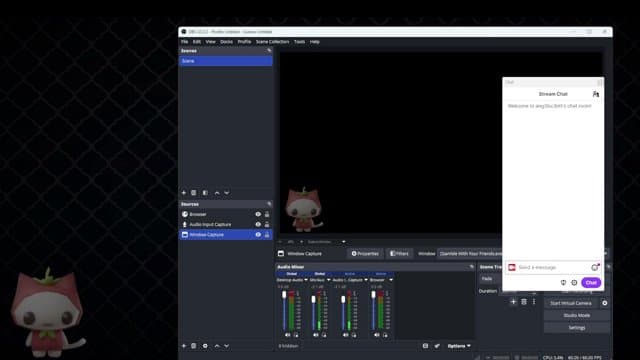Hide the Window Capture source via eye icon
The width and height of the screenshot is (640, 360).
click(x=258, y=235)
